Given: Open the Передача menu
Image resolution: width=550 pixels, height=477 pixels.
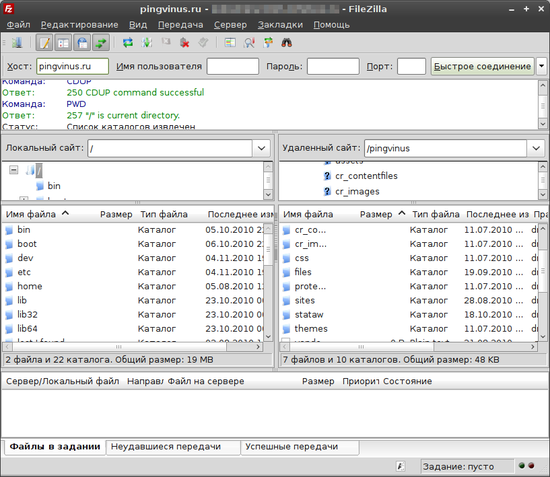Looking at the screenshot, I should click(180, 25).
